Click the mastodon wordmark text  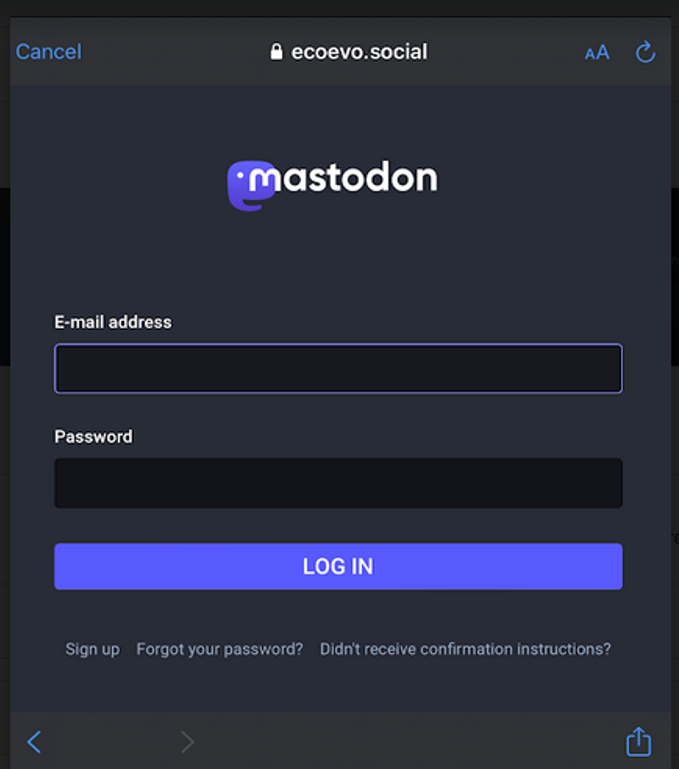(343, 177)
